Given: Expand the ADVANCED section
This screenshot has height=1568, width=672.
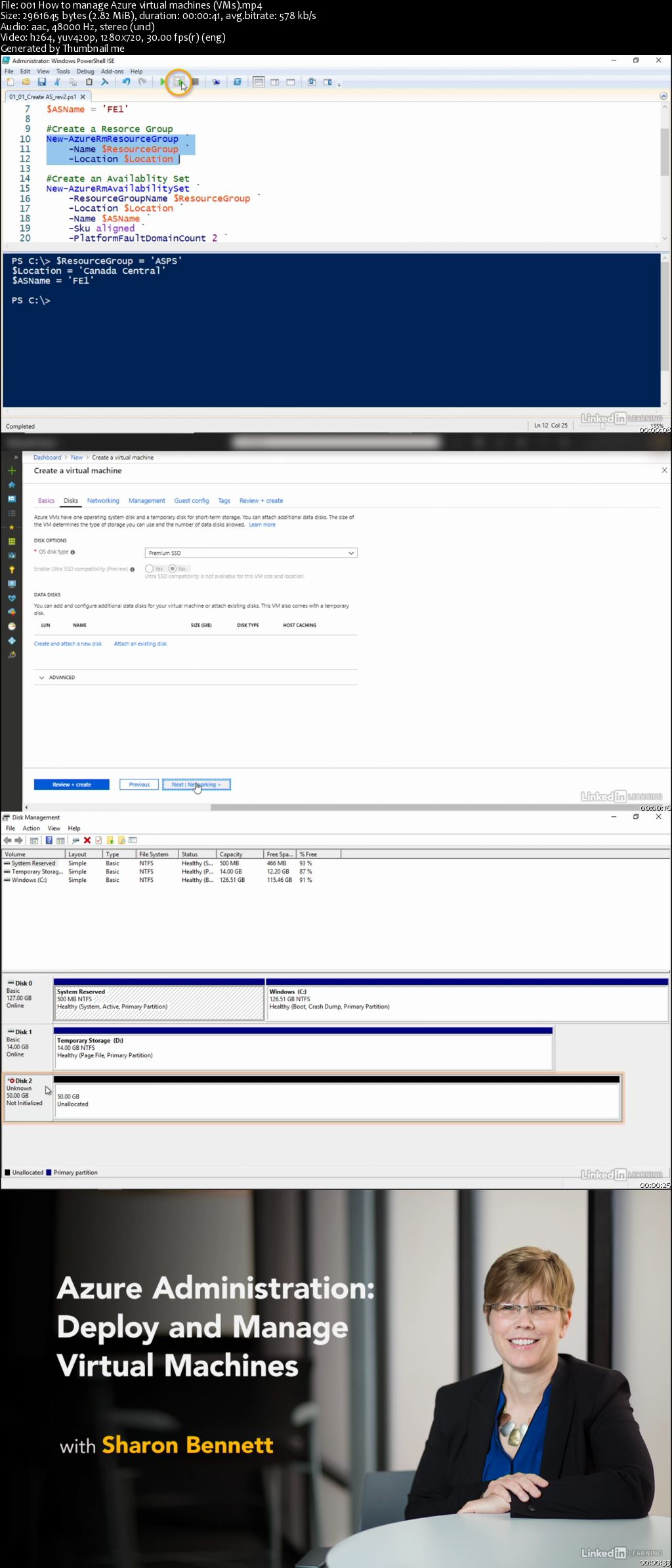Looking at the screenshot, I should (x=57, y=678).
